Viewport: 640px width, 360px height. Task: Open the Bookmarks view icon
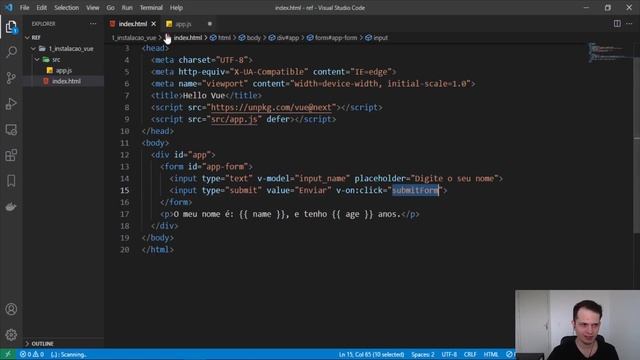coord(11,181)
